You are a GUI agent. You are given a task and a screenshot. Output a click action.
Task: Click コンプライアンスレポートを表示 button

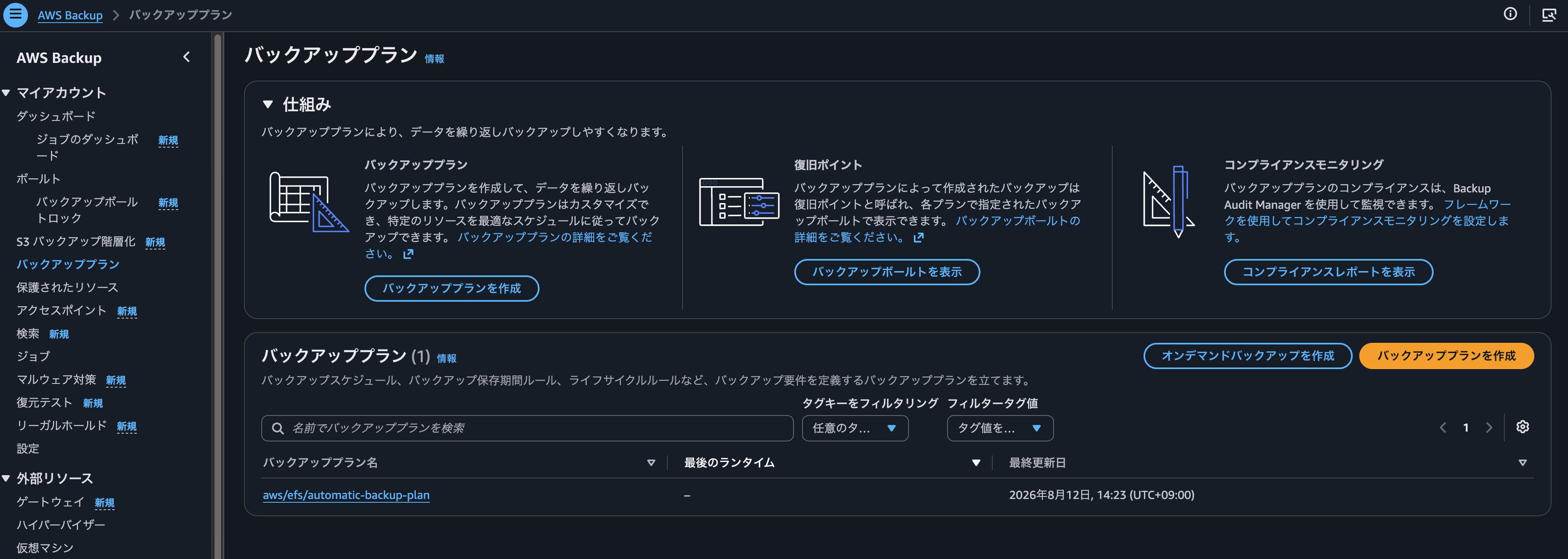(1328, 272)
